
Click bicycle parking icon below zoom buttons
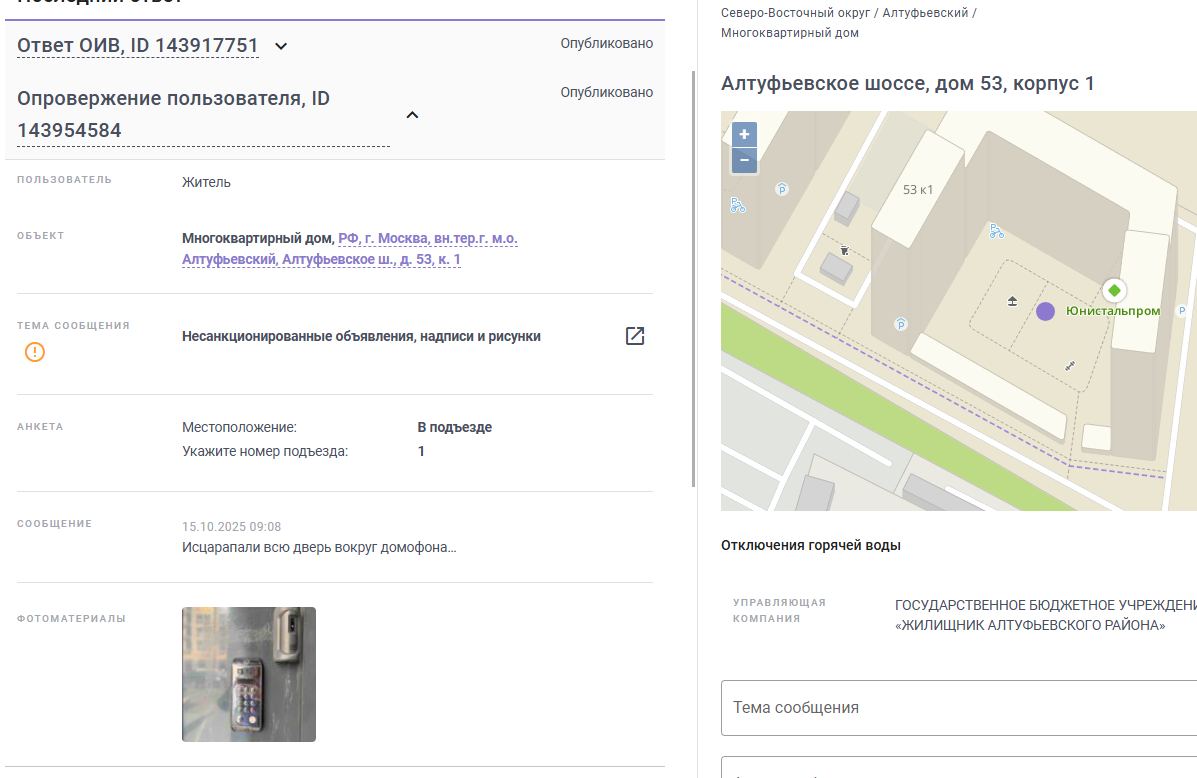(x=737, y=205)
